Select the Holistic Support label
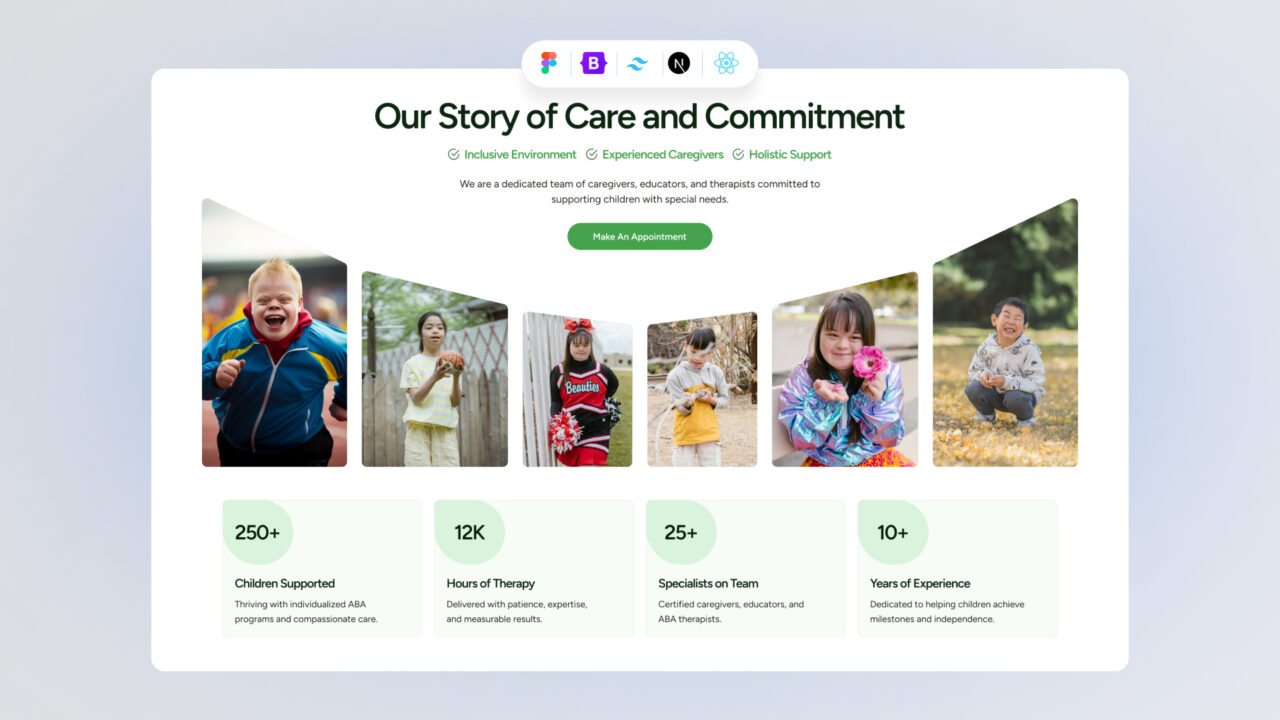Viewport: 1280px width, 720px height. [790, 154]
